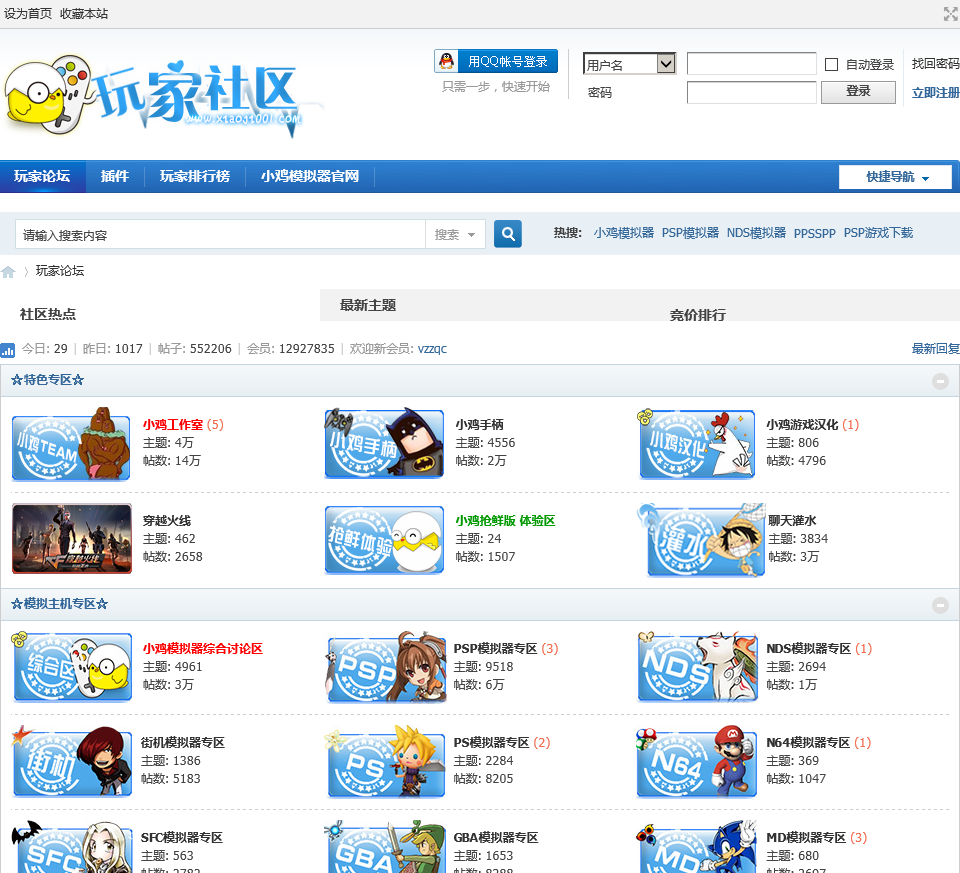The width and height of the screenshot is (960, 873).
Task: Click the 立即注册 link
Action: pyautogui.click(x=936, y=93)
